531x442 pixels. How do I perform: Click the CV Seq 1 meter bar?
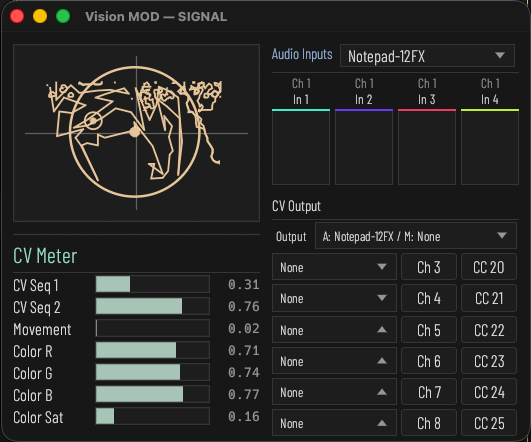pos(153,284)
